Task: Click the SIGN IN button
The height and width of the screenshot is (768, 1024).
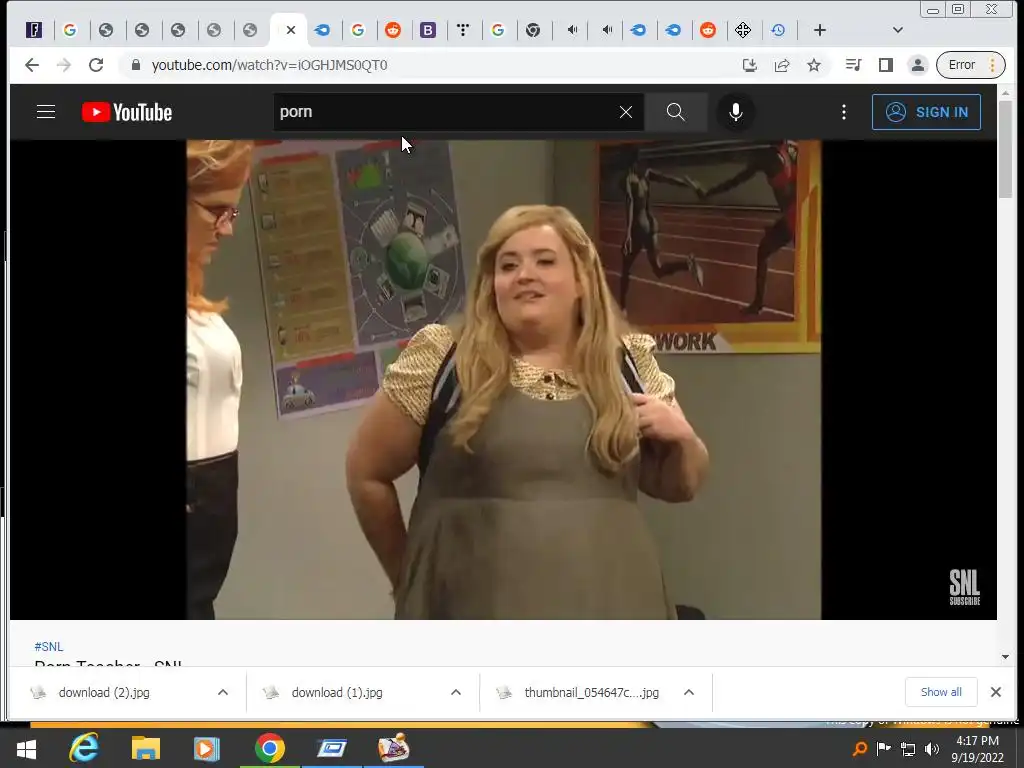Action: tap(926, 112)
